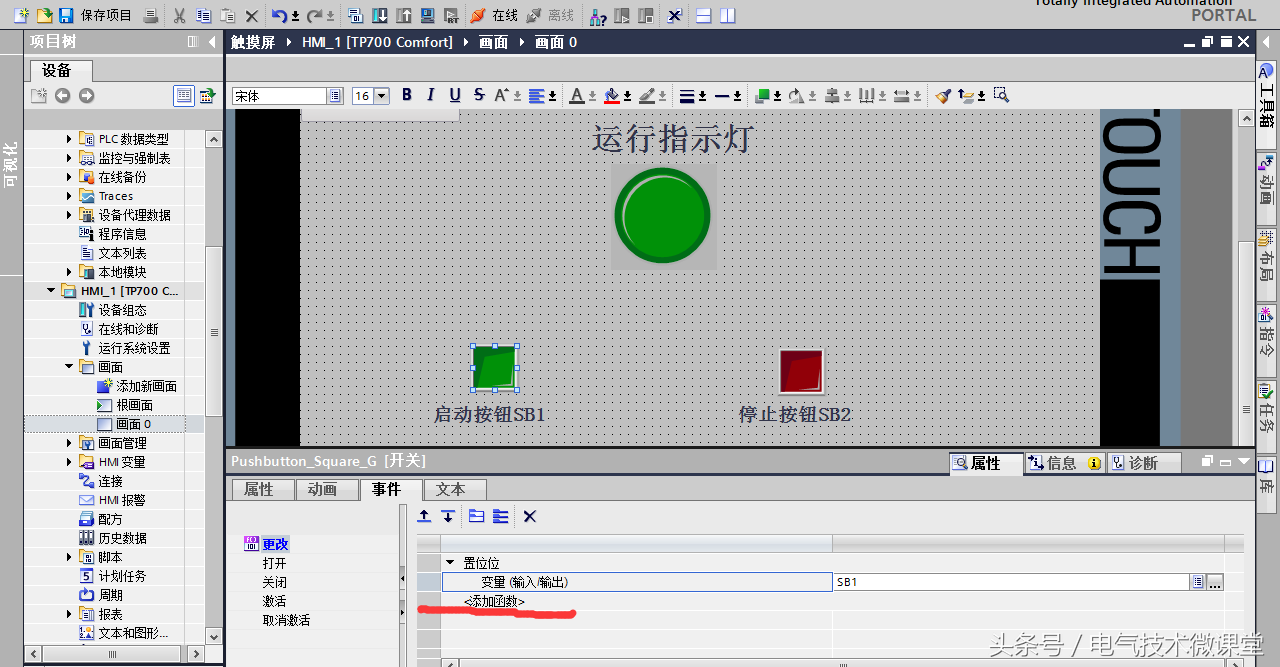Click <添加函数> add function entry
Image resolution: width=1280 pixels, height=667 pixels.
494,601
